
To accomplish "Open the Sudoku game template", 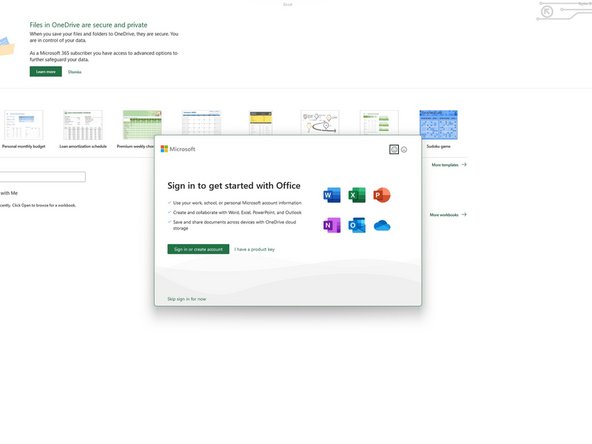I will [x=438, y=125].
